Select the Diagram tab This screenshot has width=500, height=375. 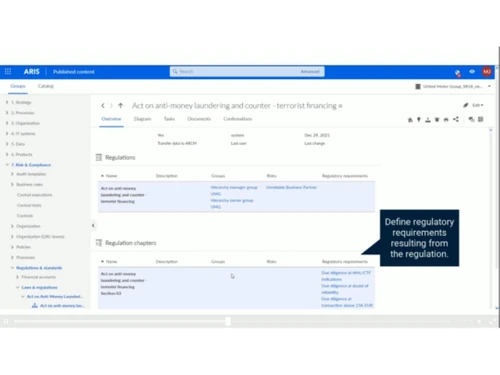click(142, 119)
